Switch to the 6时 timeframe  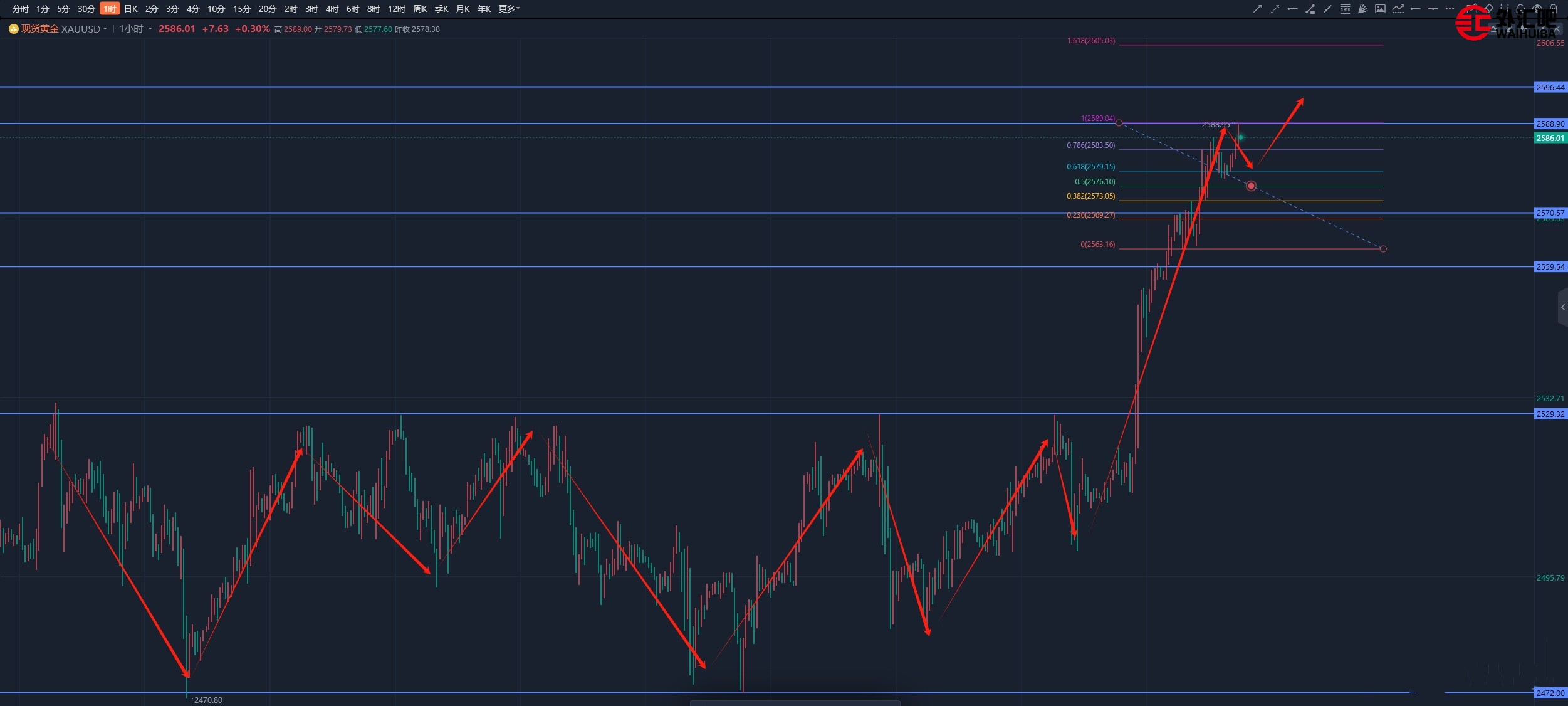pyautogui.click(x=353, y=9)
